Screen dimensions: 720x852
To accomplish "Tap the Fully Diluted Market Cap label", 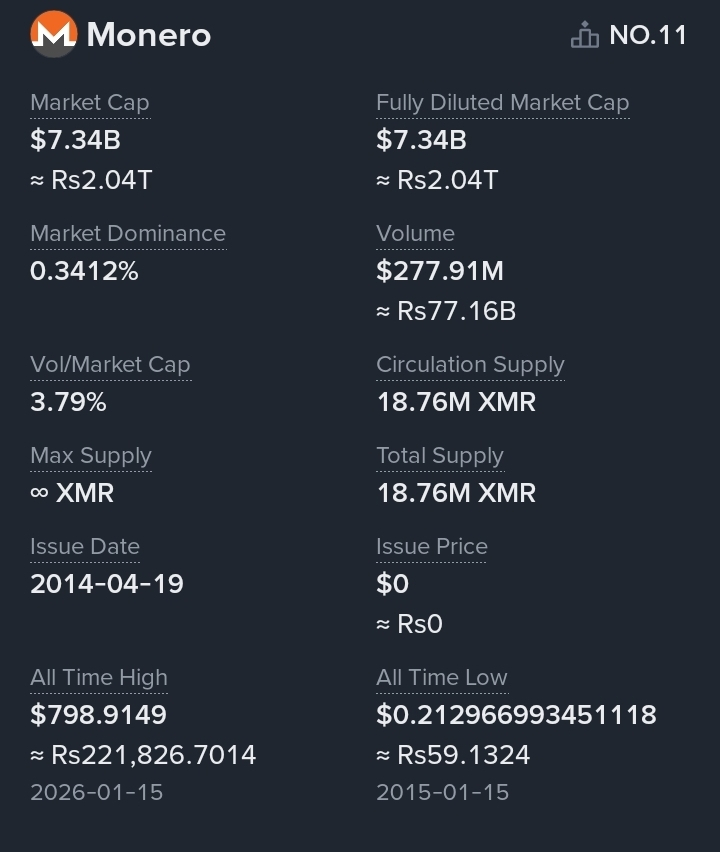I will [x=503, y=103].
